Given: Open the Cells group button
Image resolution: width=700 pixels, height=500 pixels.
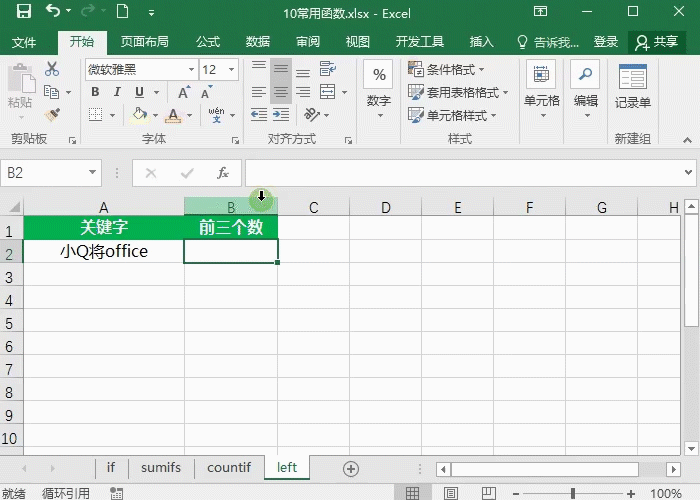Looking at the screenshot, I should [542, 91].
